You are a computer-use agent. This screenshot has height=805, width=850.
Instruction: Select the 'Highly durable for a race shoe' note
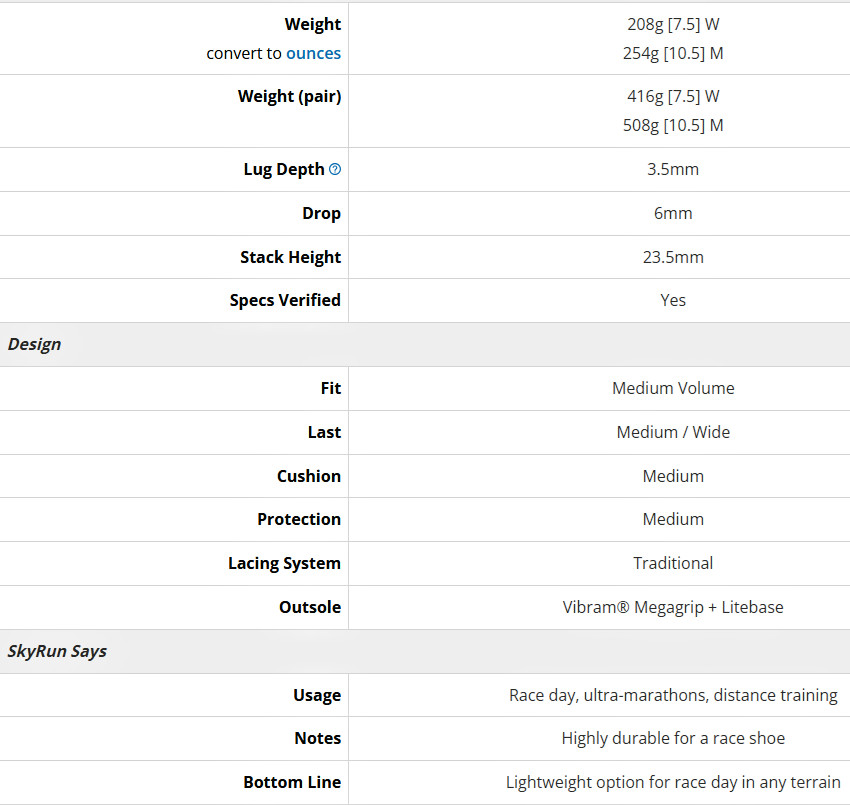pyautogui.click(x=673, y=738)
